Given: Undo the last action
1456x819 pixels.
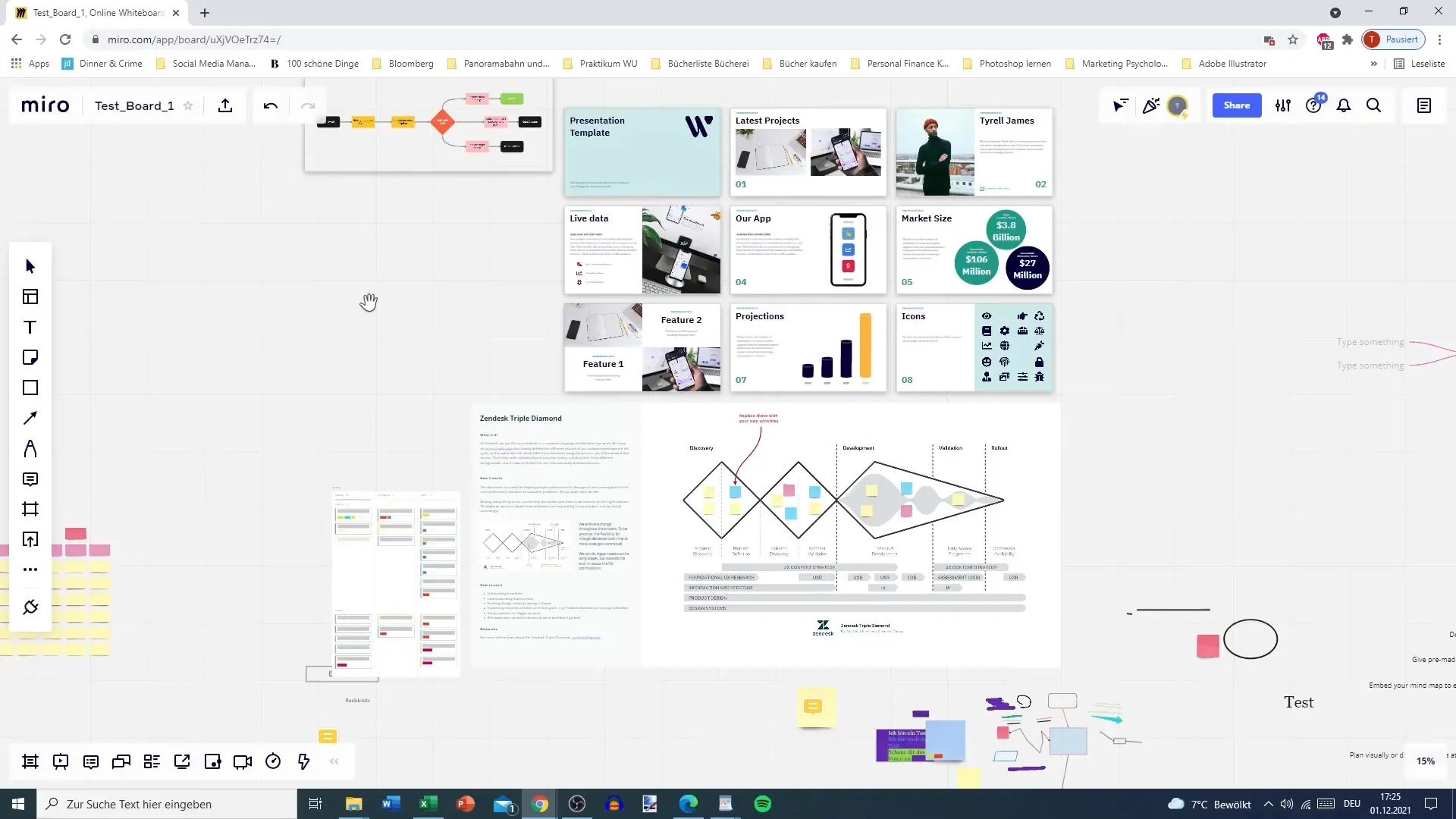Looking at the screenshot, I should click(x=271, y=105).
